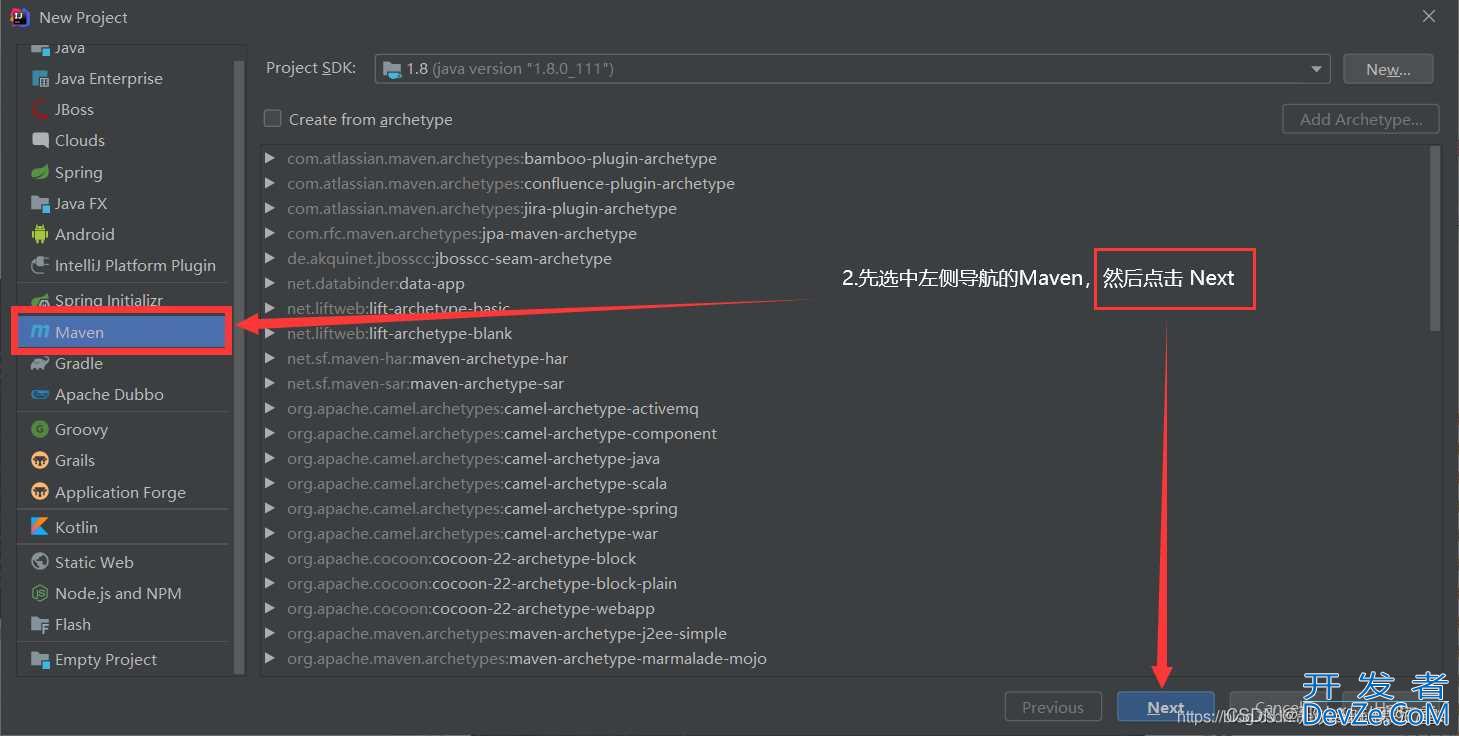
Task: Select the Maven icon in sidebar
Action: [x=40, y=332]
